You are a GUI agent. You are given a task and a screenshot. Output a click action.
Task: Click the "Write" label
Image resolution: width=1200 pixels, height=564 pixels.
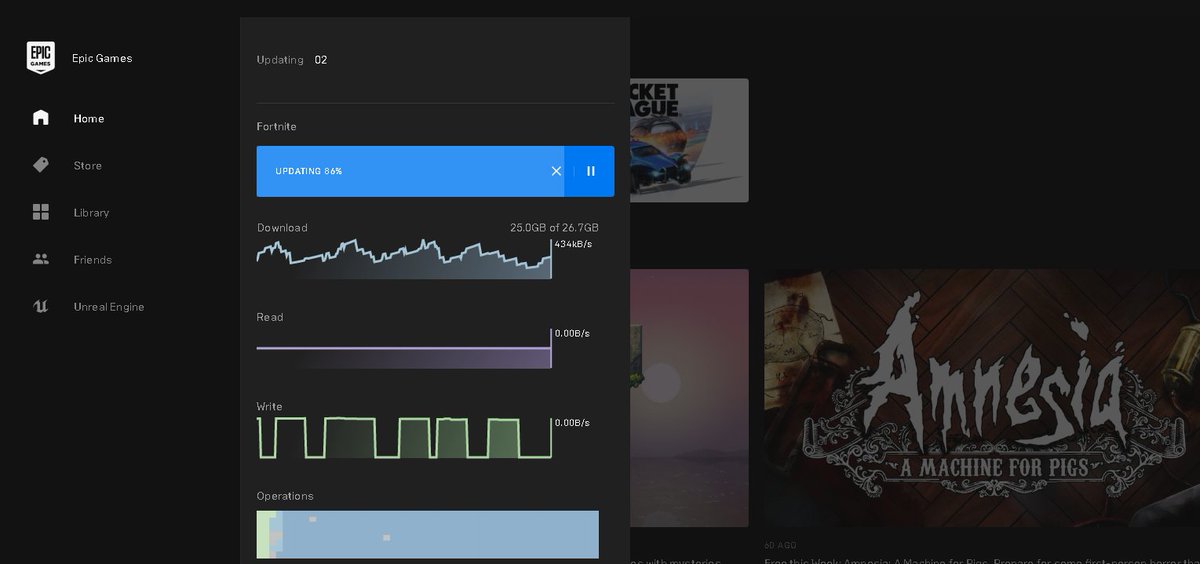tap(270, 406)
